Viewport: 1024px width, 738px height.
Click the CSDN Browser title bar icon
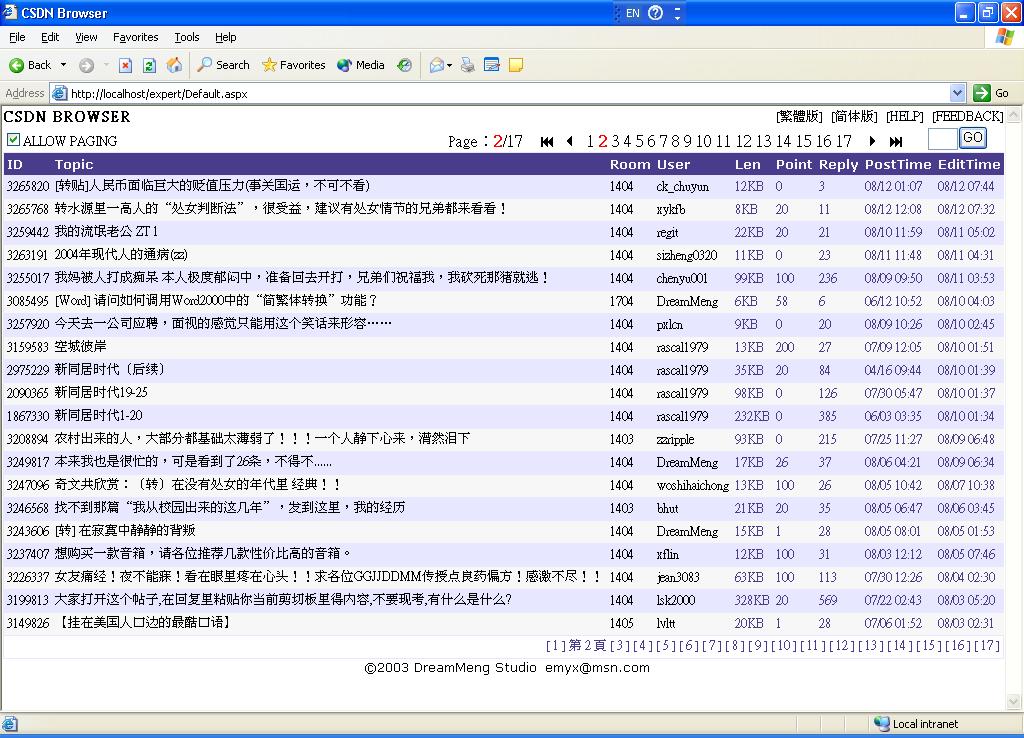(10, 12)
